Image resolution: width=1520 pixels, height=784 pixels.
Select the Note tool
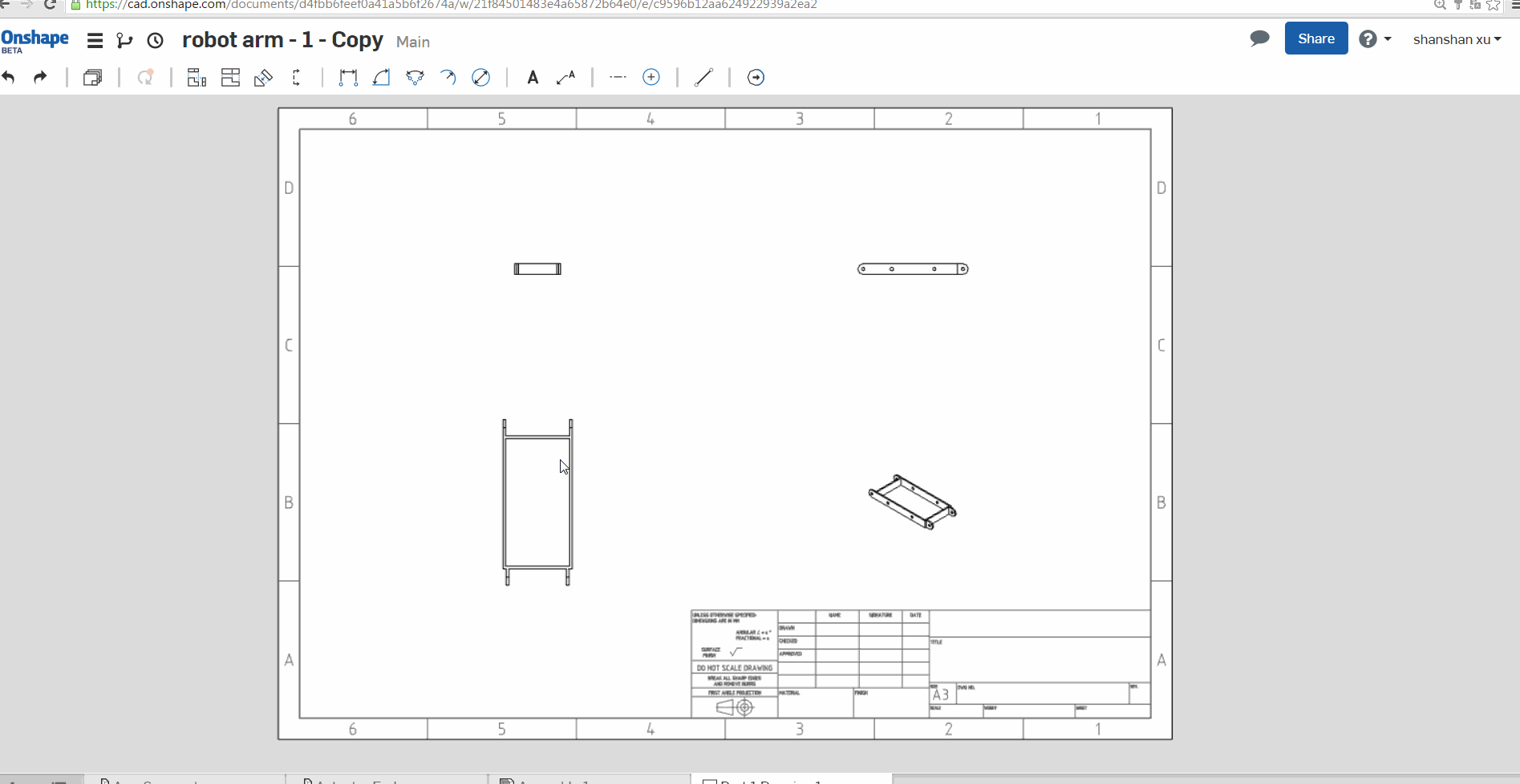(533, 77)
